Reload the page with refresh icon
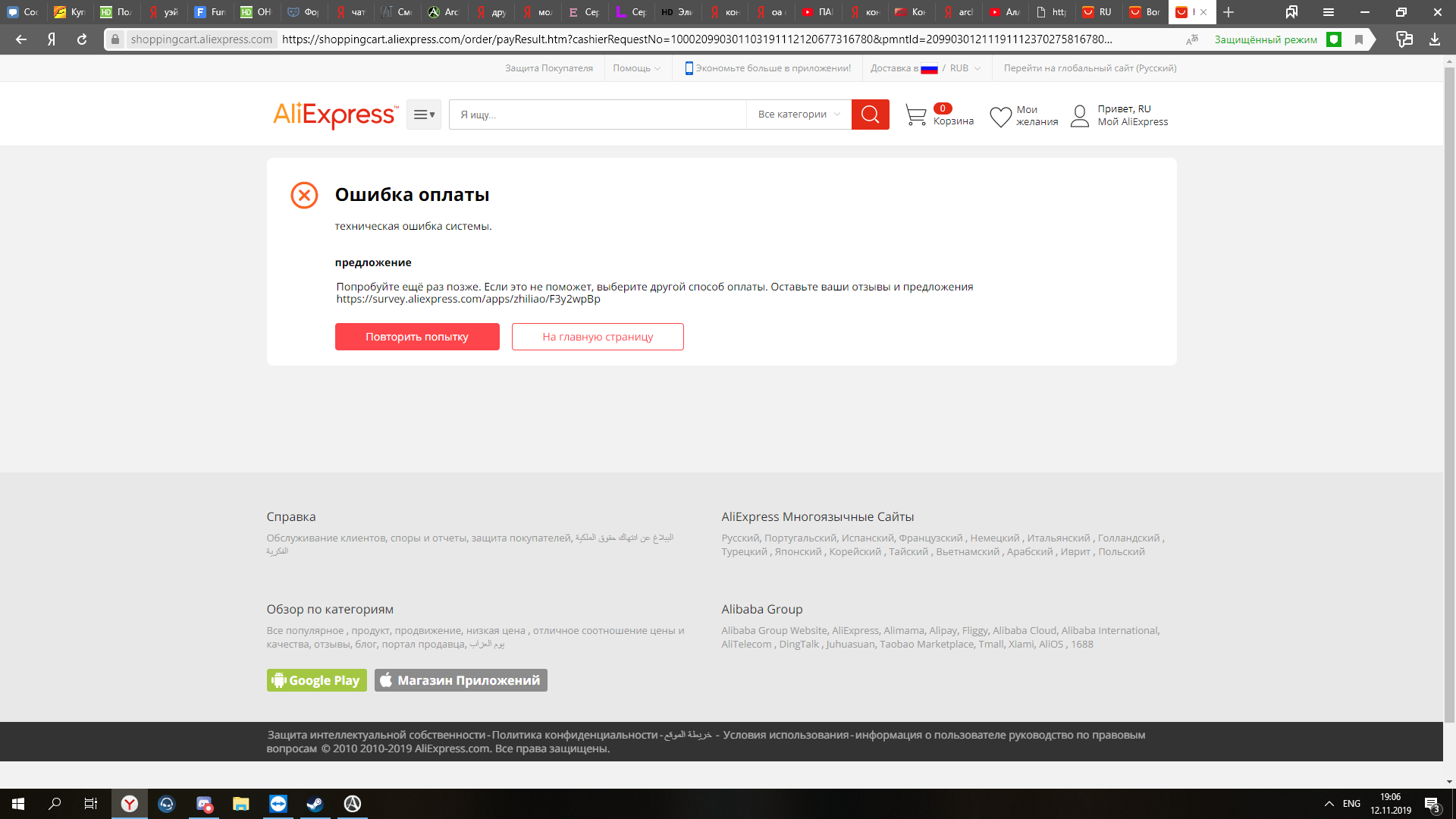The width and height of the screenshot is (1456, 819). coord(82,39)
